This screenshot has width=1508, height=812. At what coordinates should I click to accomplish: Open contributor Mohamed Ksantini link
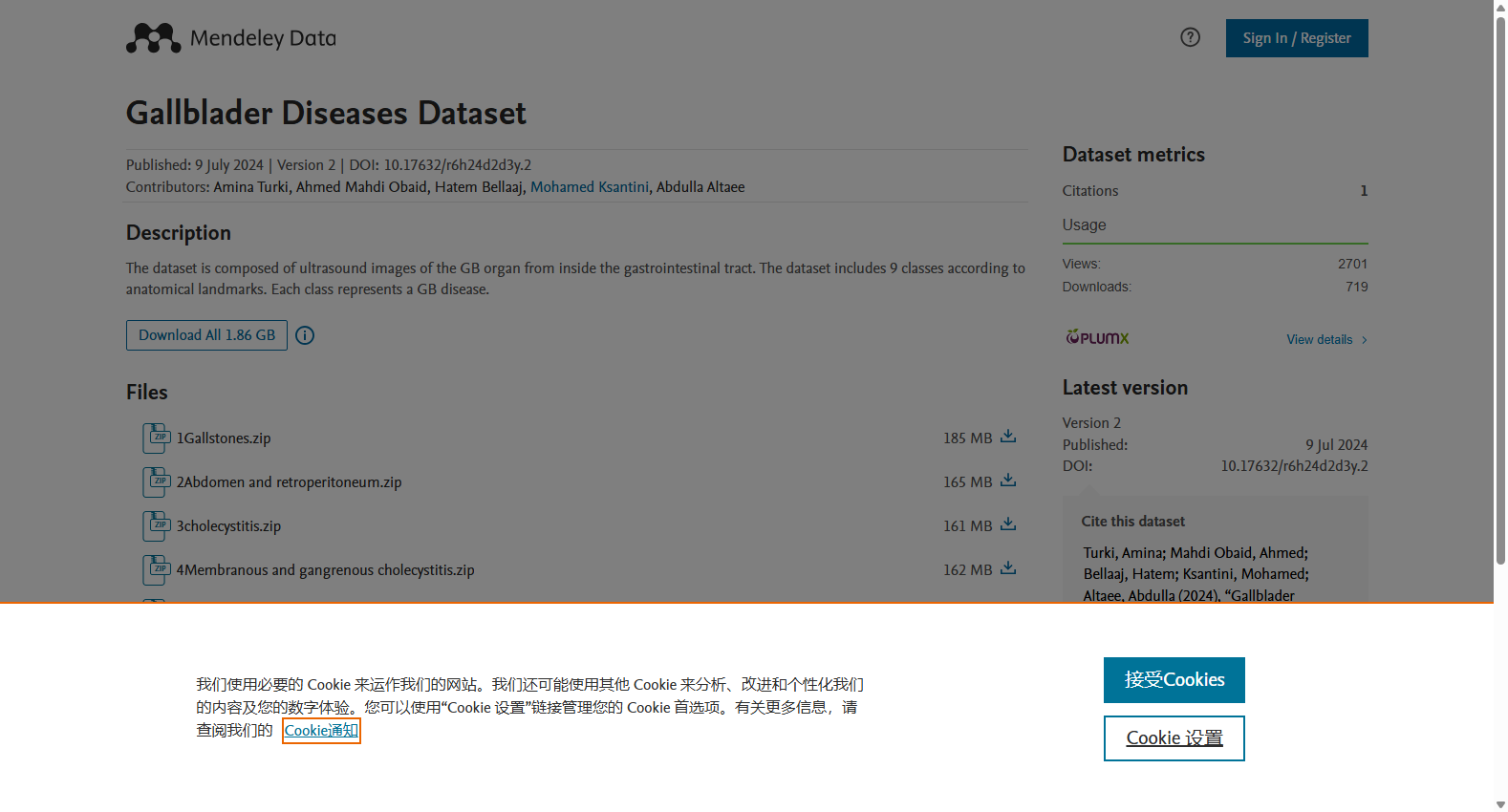coord(590,187)
